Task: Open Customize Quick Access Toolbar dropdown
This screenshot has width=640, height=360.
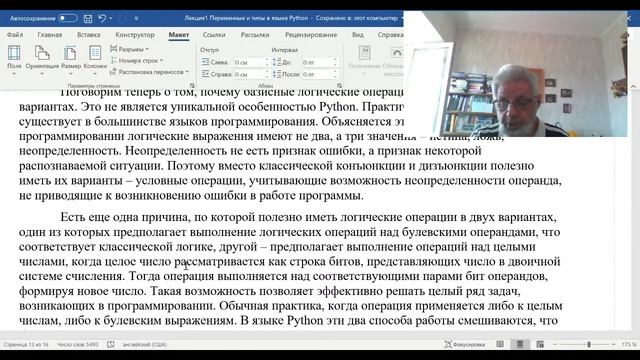Action: point(136,18)
